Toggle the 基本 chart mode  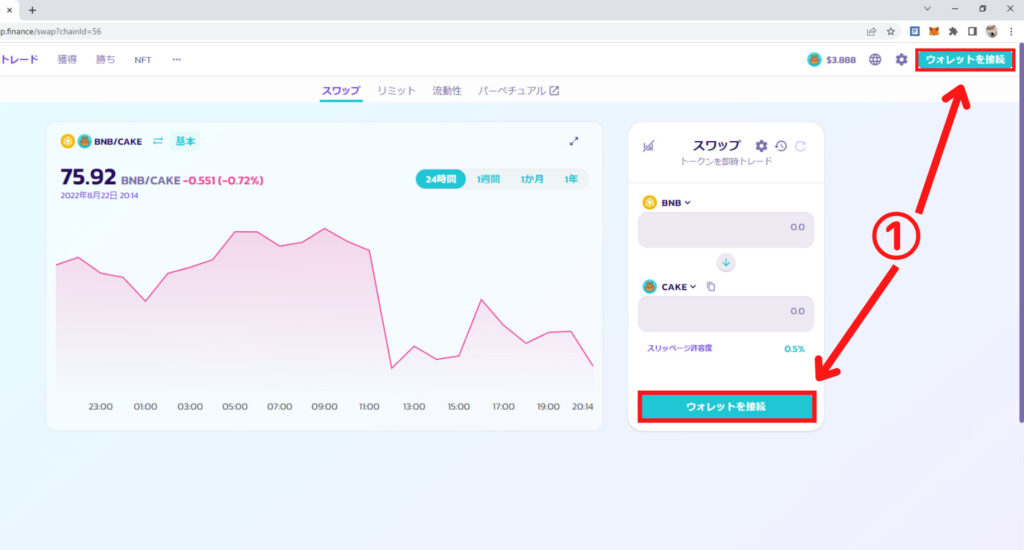point(185,141)
